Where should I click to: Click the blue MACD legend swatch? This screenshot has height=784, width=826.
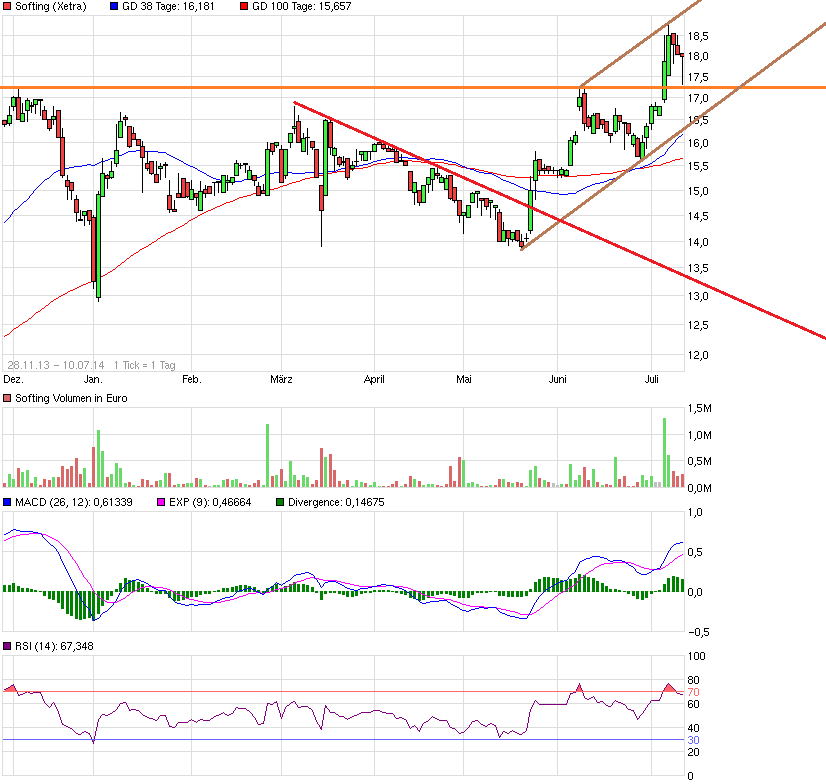click(x=7, y=502)
